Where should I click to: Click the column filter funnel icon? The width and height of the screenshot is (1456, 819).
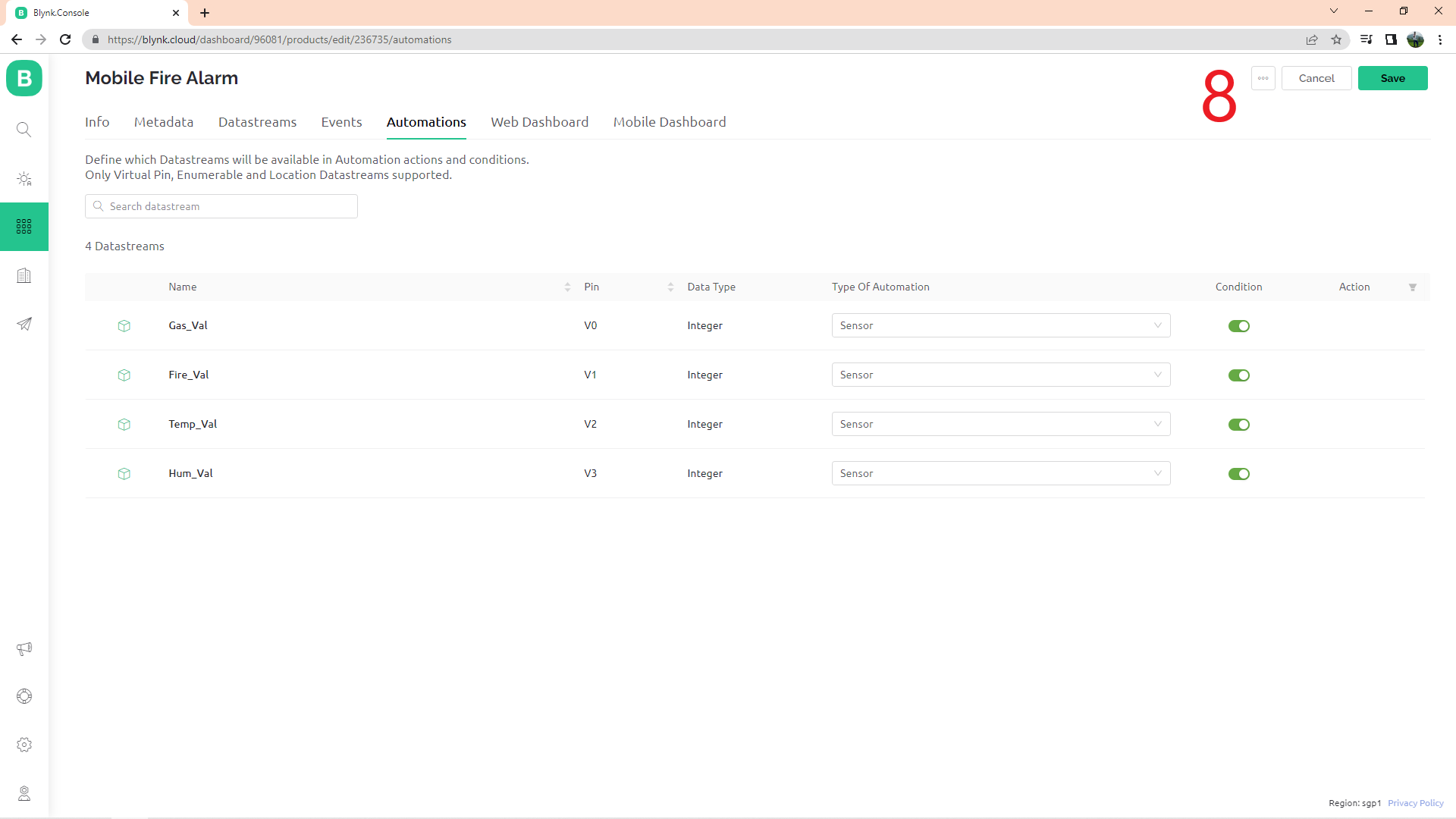tap(1413, 287)
